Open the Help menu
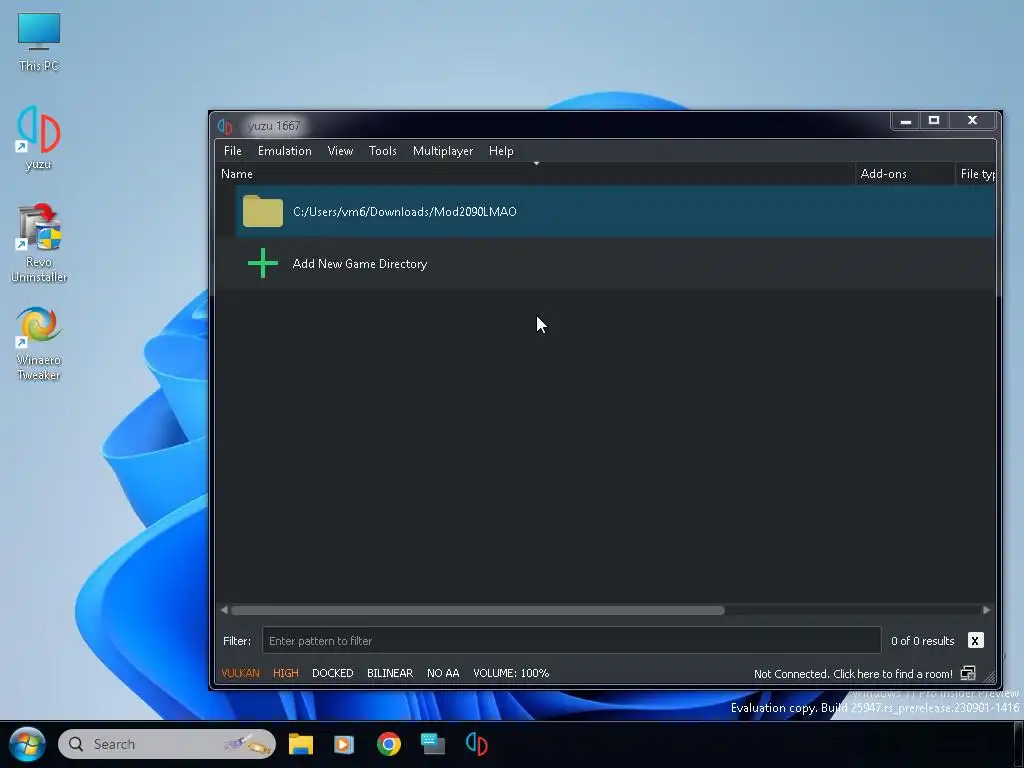1024x768 pixels. coord(501,151)
